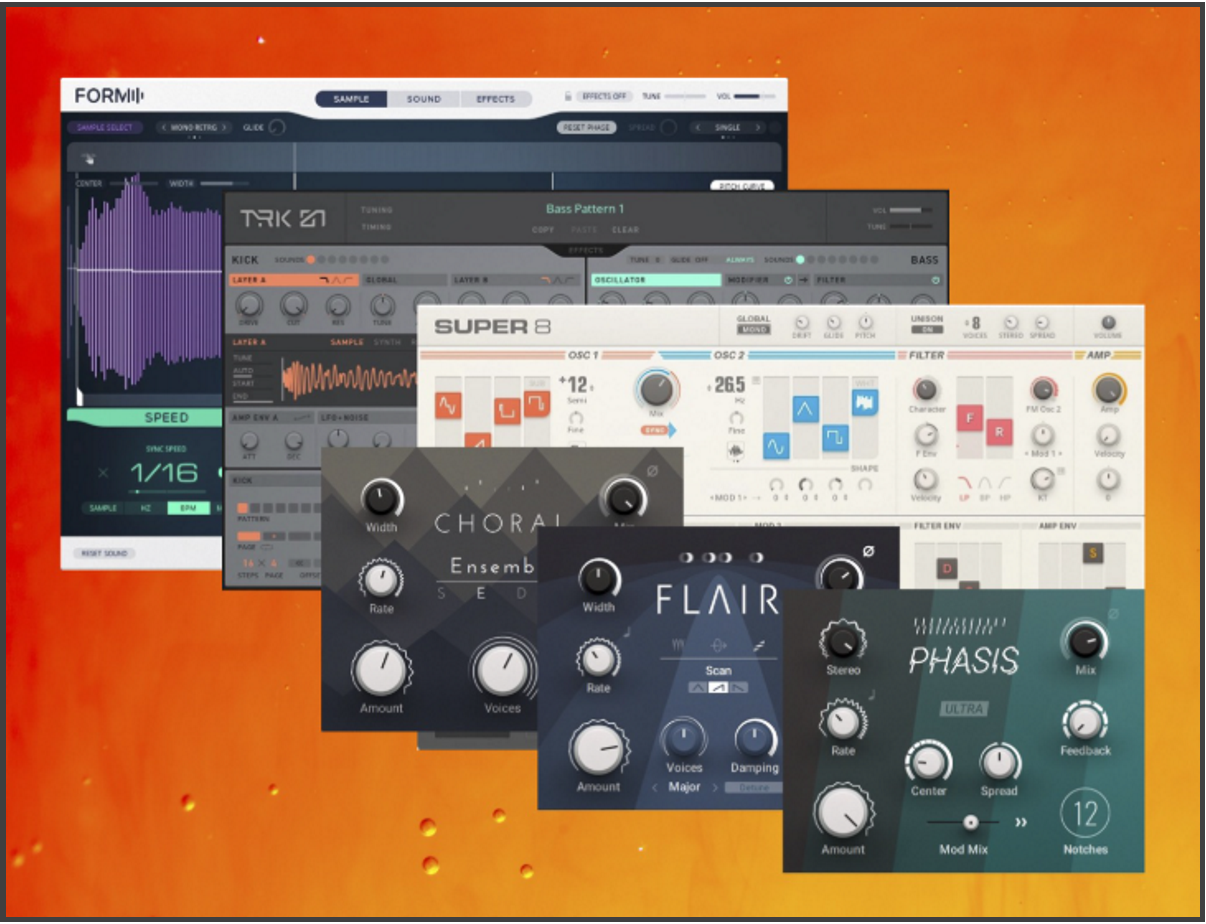Viewport: 1206px width, 924px height.
Task: Click the hand cursor icon in Form's sample strip
Action: (x=87, y=158)
